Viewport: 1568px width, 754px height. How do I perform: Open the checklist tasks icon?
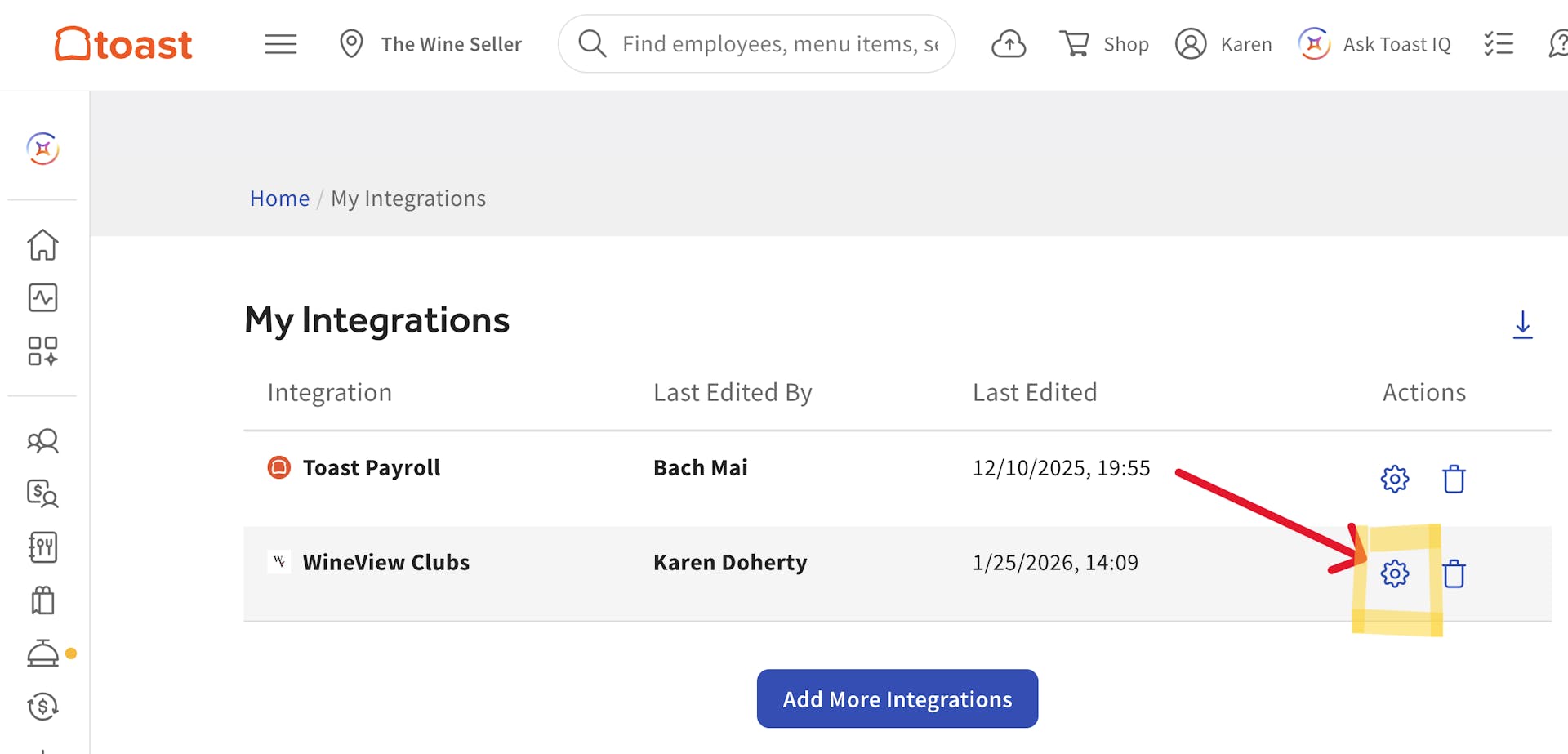tap(1499, 44)
